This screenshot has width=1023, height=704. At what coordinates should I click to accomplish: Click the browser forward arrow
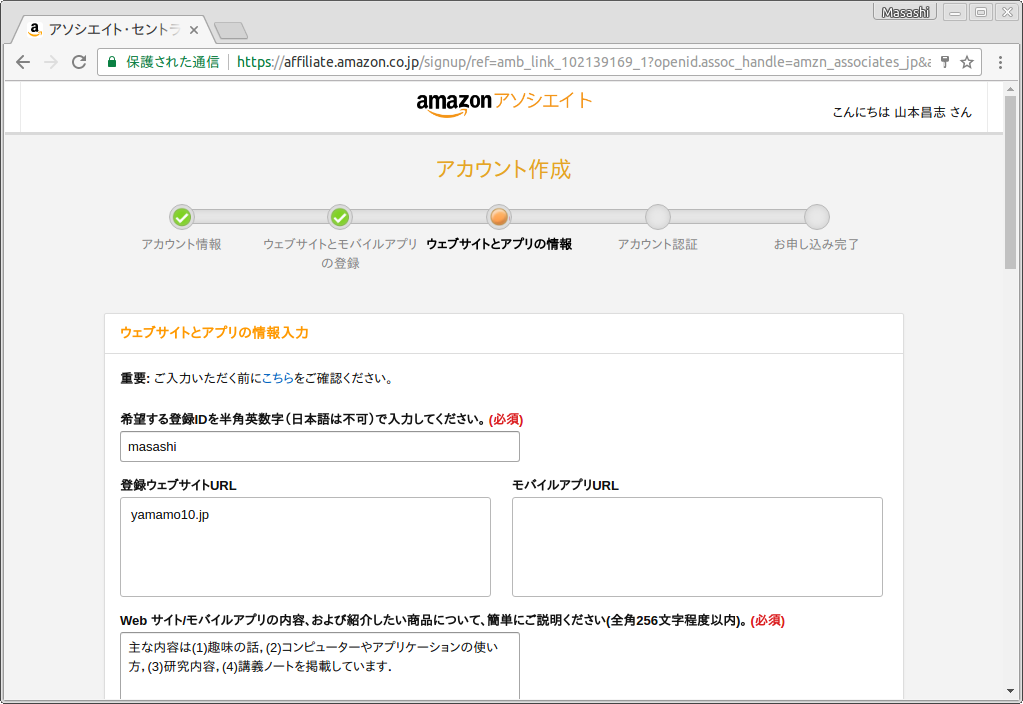[51, 62]
